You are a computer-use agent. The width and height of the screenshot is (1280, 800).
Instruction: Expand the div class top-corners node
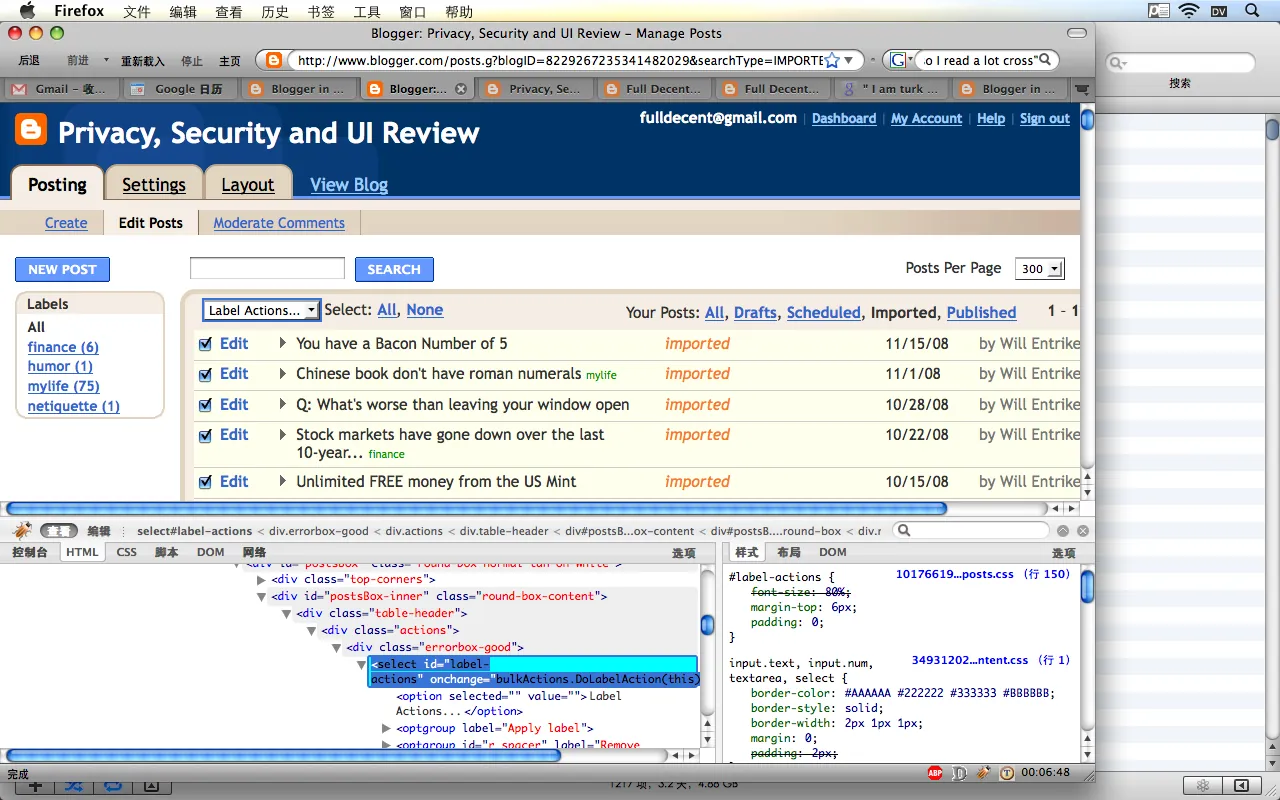tap(262, 580)
